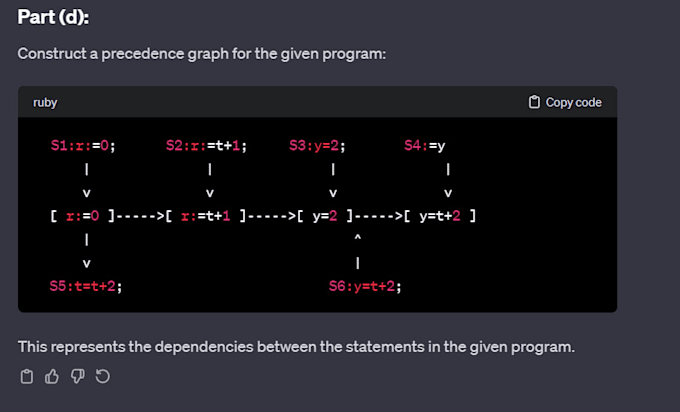Viewport: 680px width, 412px height.
Task: Click the 'S3:y=2;' code text
Action: (317, 145)
